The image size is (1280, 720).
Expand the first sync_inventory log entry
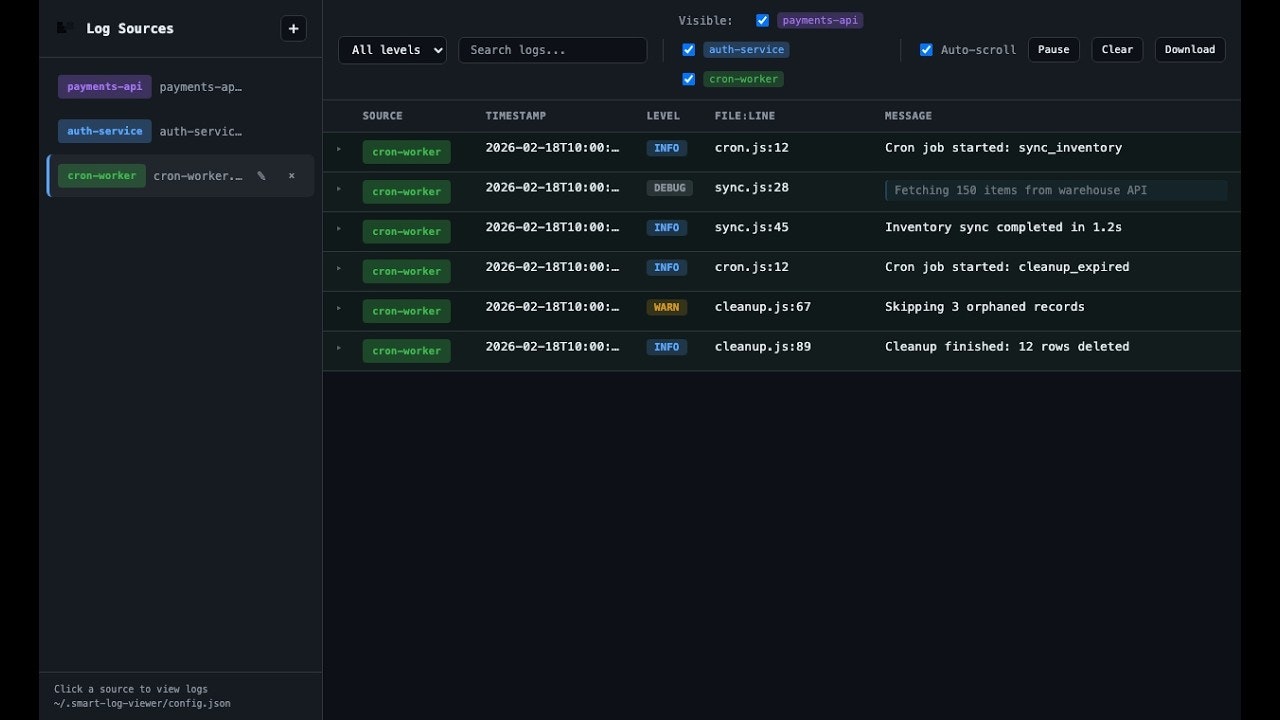pyautogui.click(x=338, y=148)
